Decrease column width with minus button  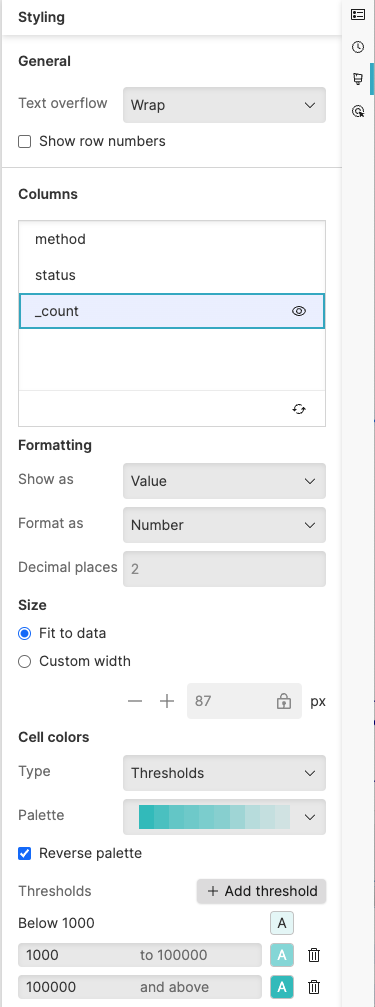135,701
